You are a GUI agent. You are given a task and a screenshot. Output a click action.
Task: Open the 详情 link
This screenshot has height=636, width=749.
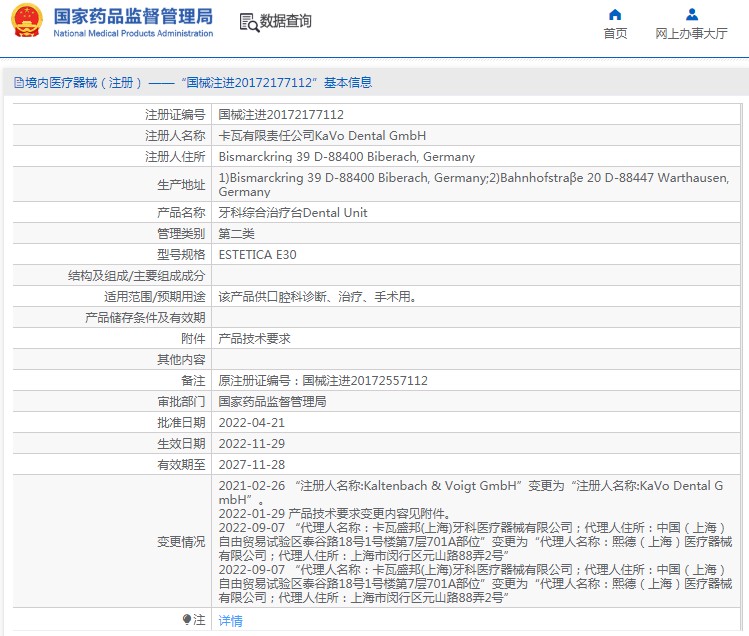coord(230,620)
